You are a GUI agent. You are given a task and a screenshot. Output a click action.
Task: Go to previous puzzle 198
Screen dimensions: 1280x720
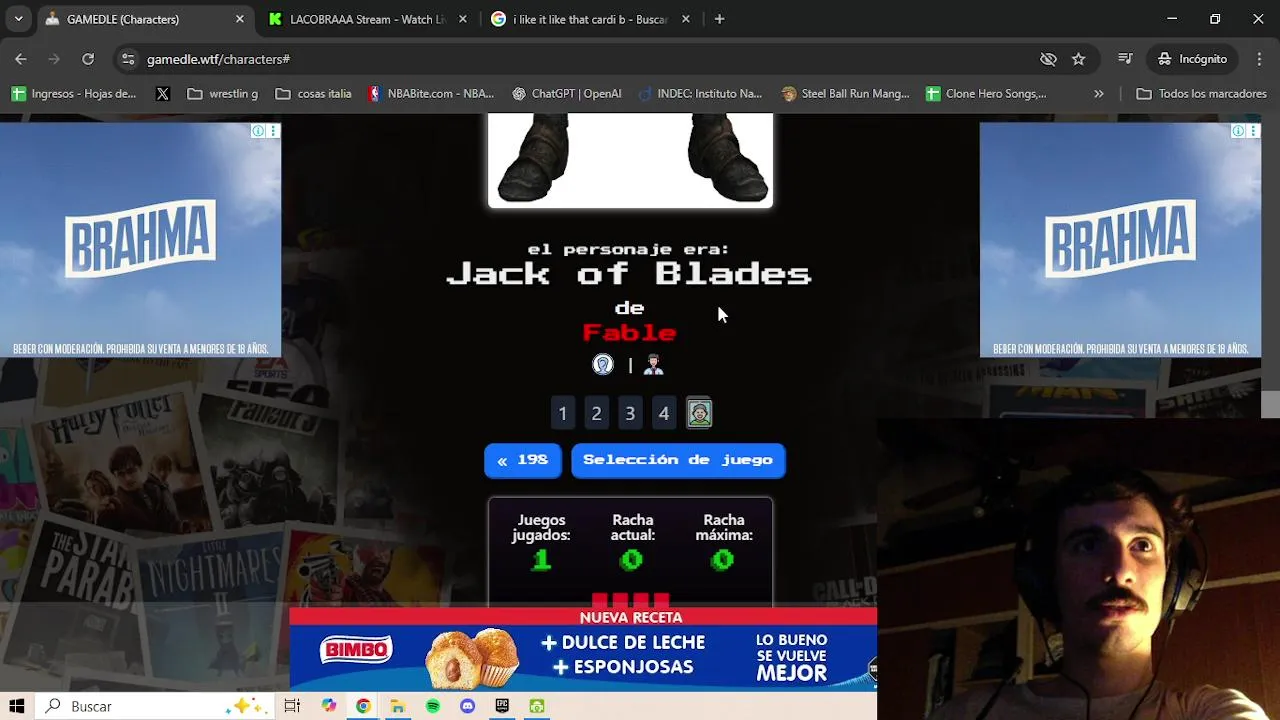522,460
